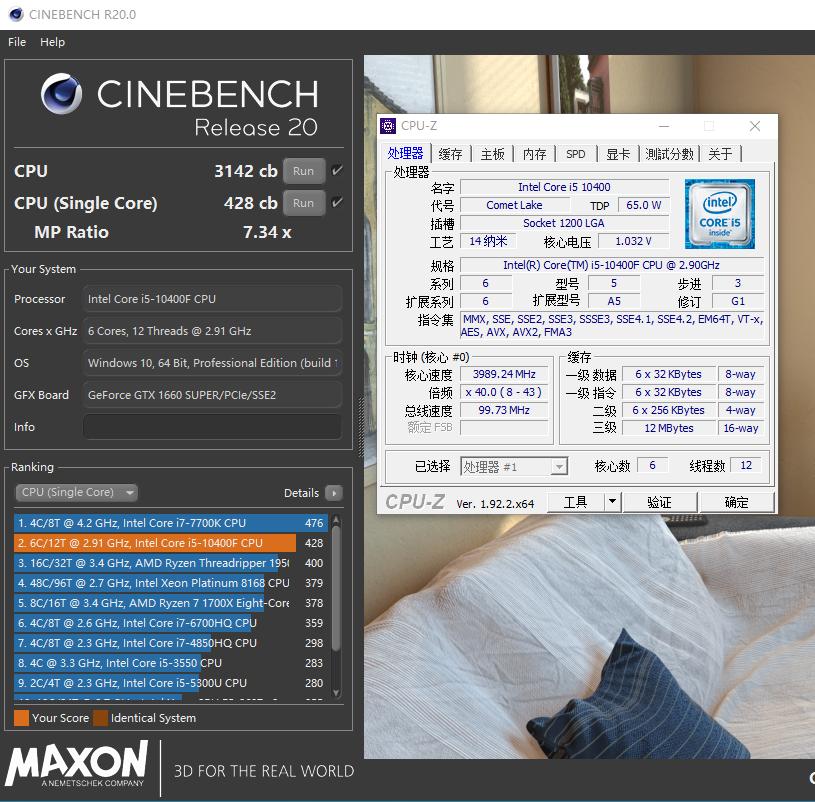Click the Processor field in Your System
Screen dimensions: 815x802
coord(212,299)
